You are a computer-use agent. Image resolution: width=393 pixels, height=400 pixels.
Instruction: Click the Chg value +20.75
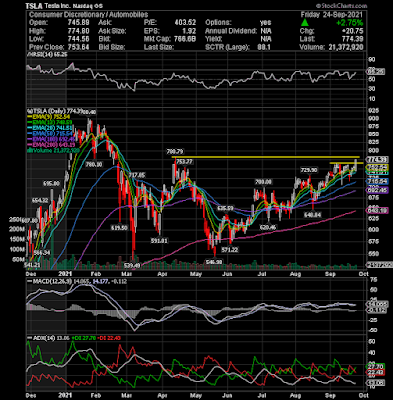click(x=352, y=31)
